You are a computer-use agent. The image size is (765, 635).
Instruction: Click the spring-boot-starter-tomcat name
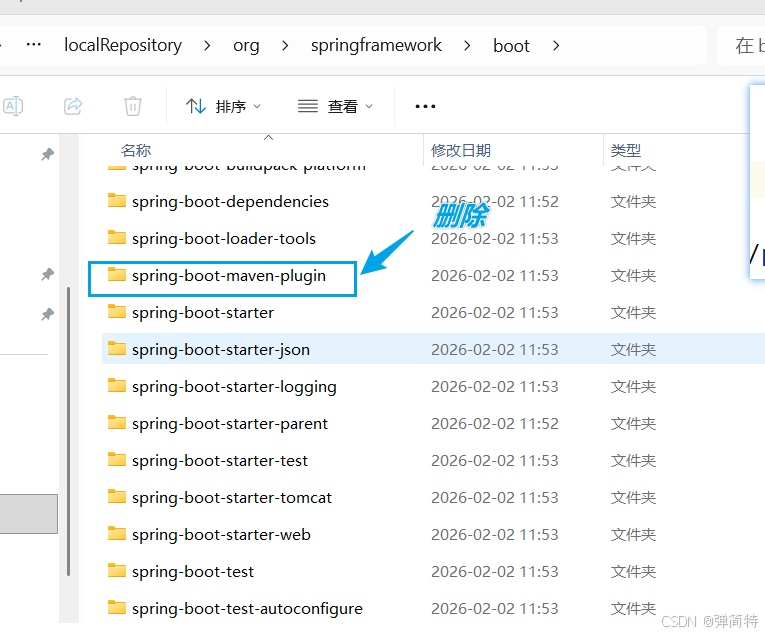point(232,498)
